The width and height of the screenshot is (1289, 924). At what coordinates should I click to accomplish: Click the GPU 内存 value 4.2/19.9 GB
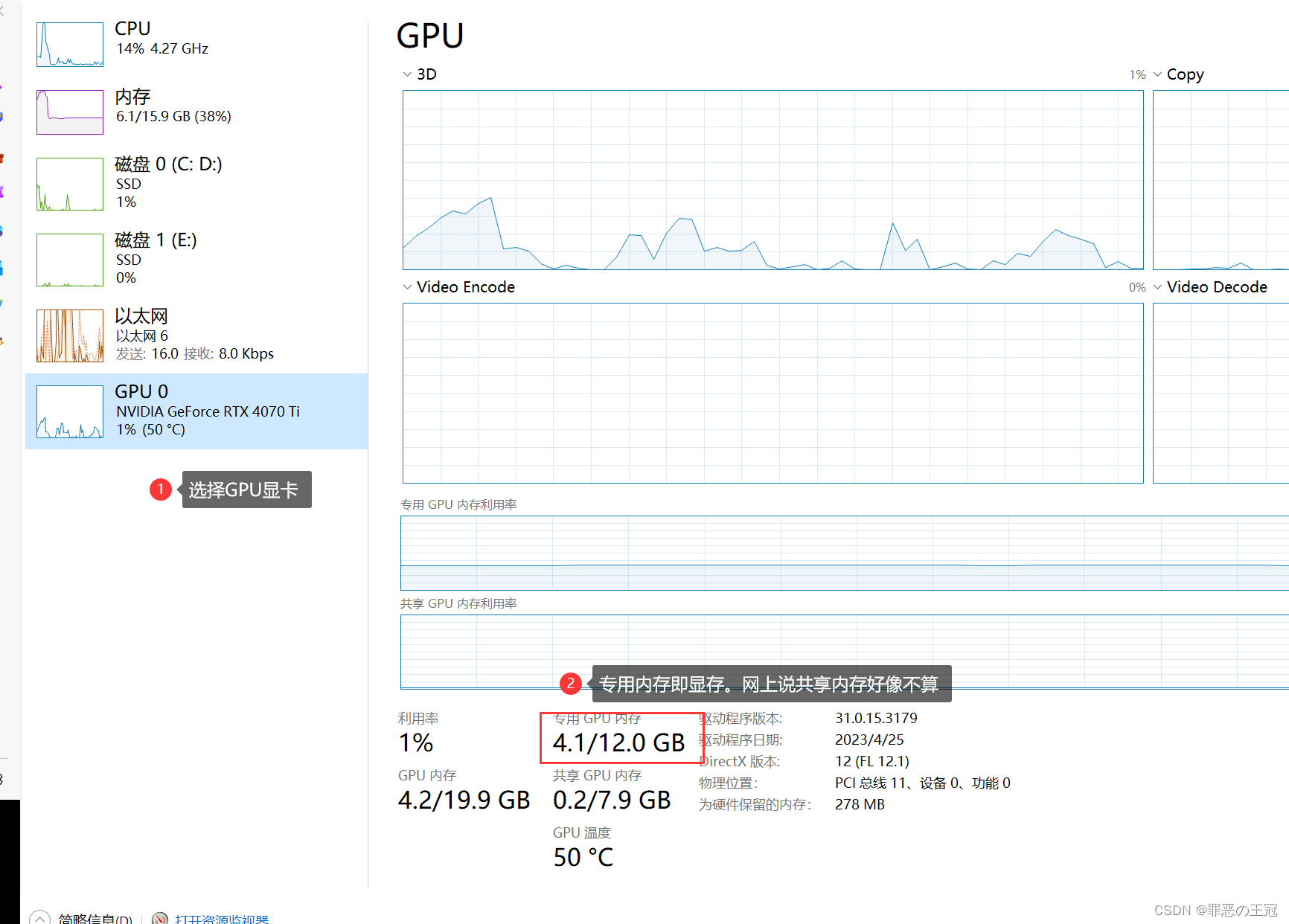(464, 800)
